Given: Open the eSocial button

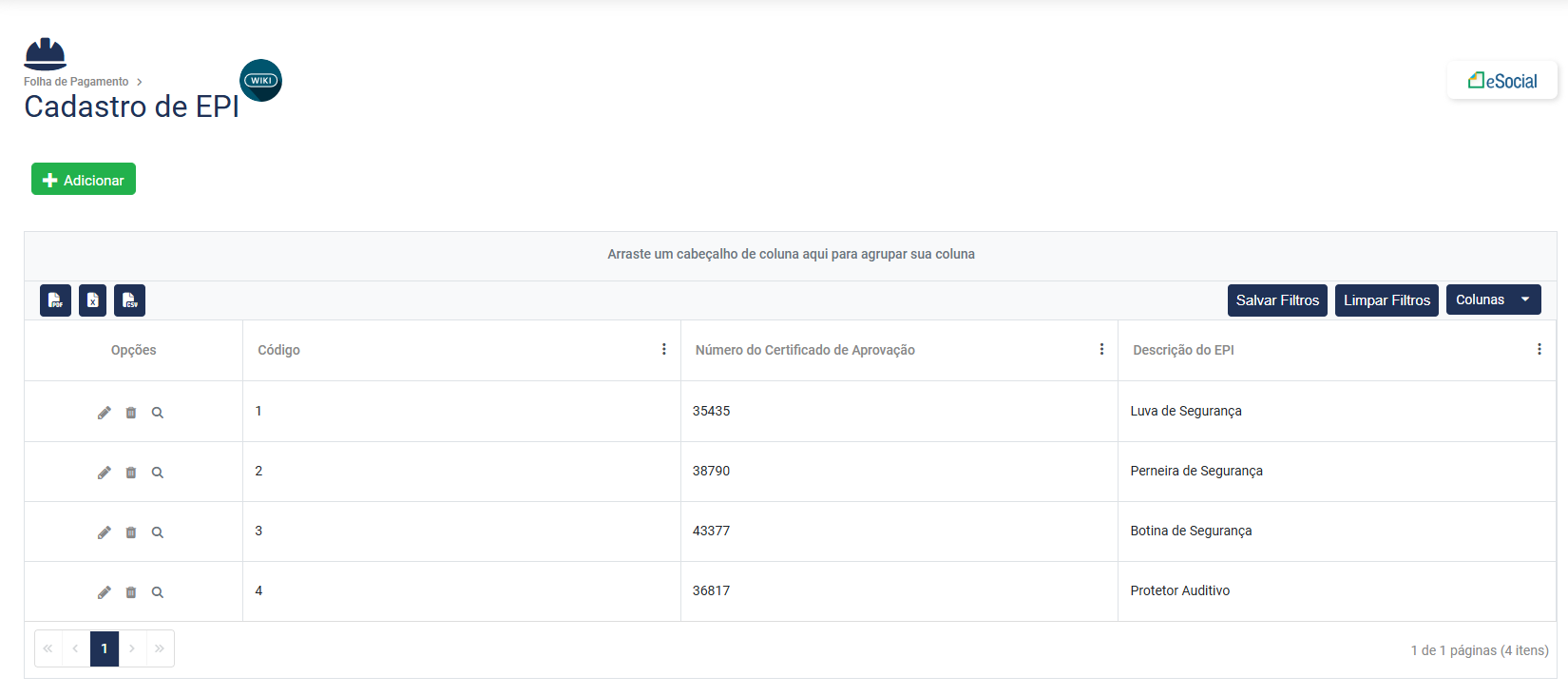Looking at the screenshot, I should [1502, 81].
